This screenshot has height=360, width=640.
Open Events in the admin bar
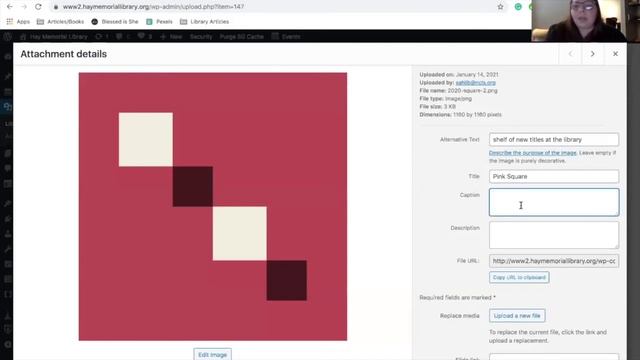287,37
